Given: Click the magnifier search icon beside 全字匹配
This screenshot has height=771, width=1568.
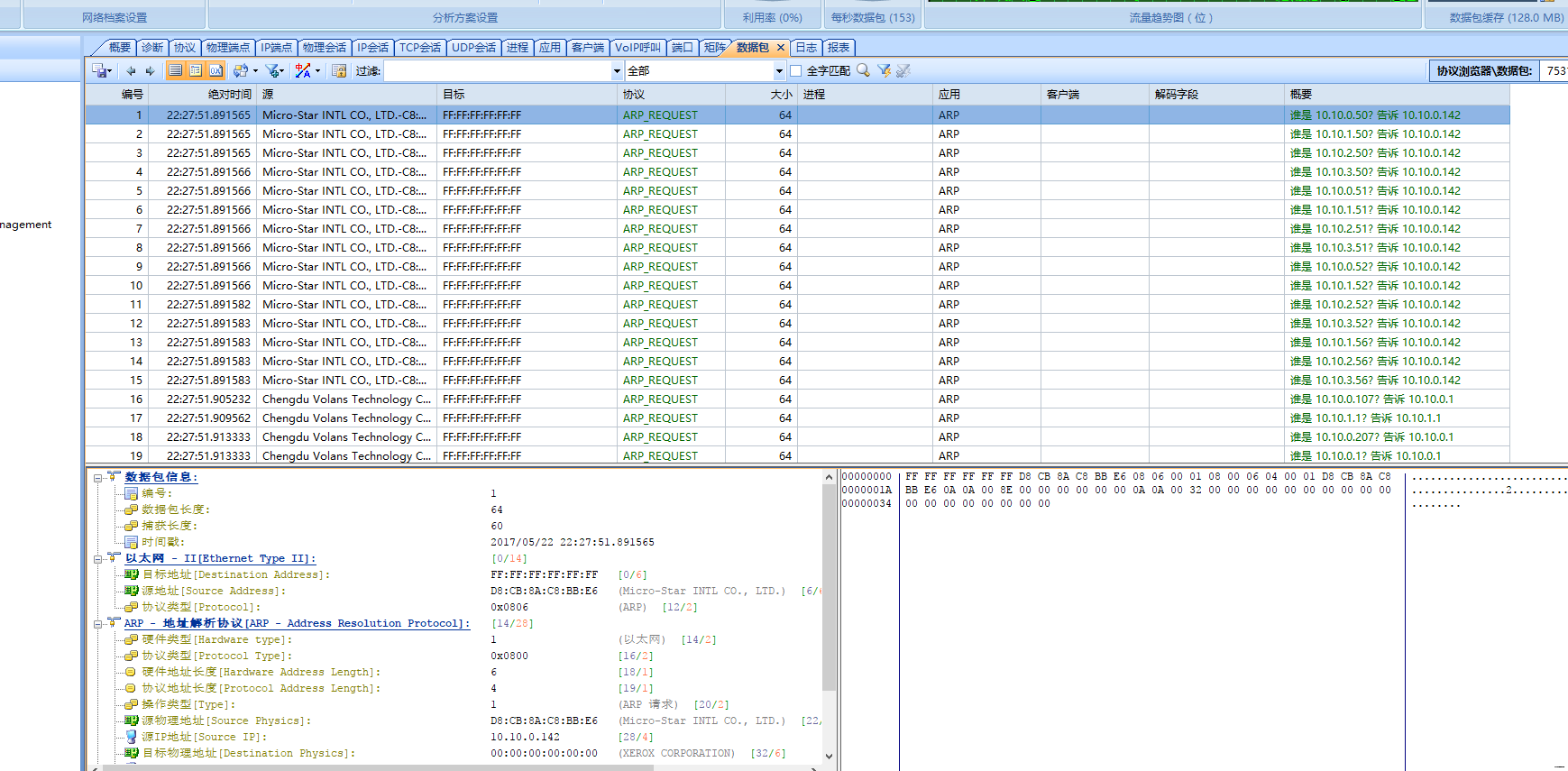Looking at the screenshot, I should click(x=863, y=70).
